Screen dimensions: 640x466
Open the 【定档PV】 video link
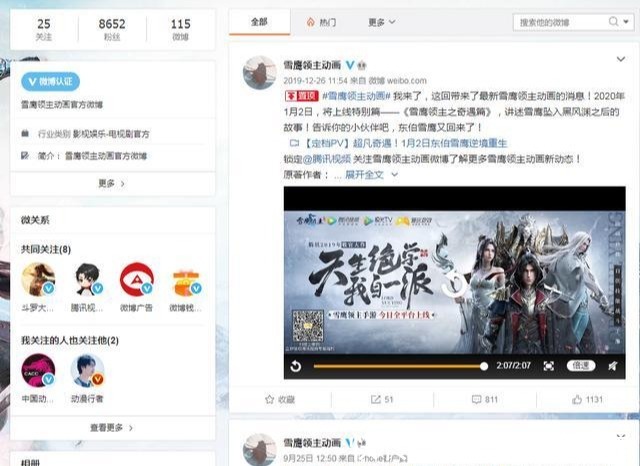point(405,143)
